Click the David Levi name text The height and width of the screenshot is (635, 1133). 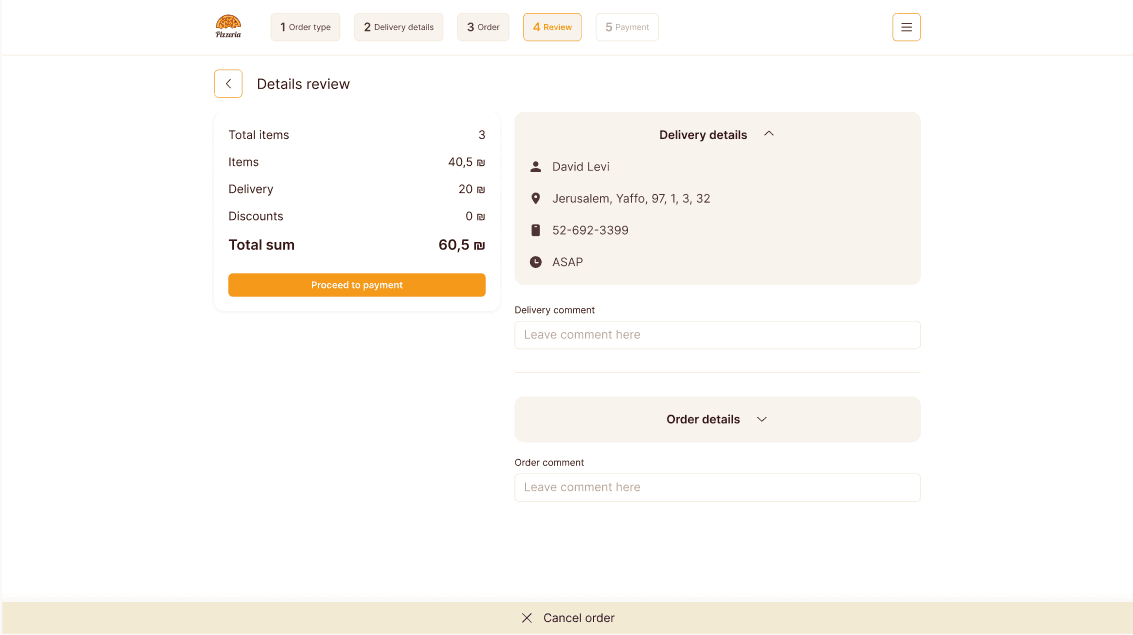pyautogui.click(x=581, y=167)
